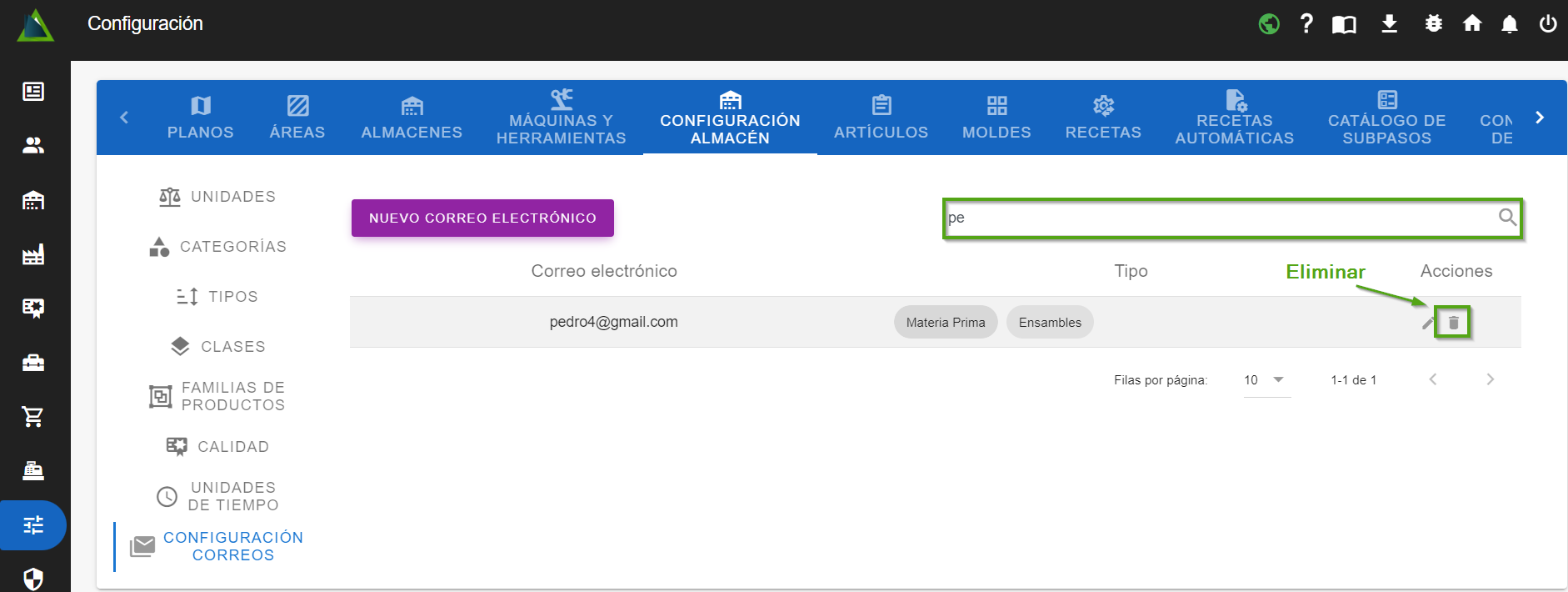Open the notifications bell

tap(1509, 24)
